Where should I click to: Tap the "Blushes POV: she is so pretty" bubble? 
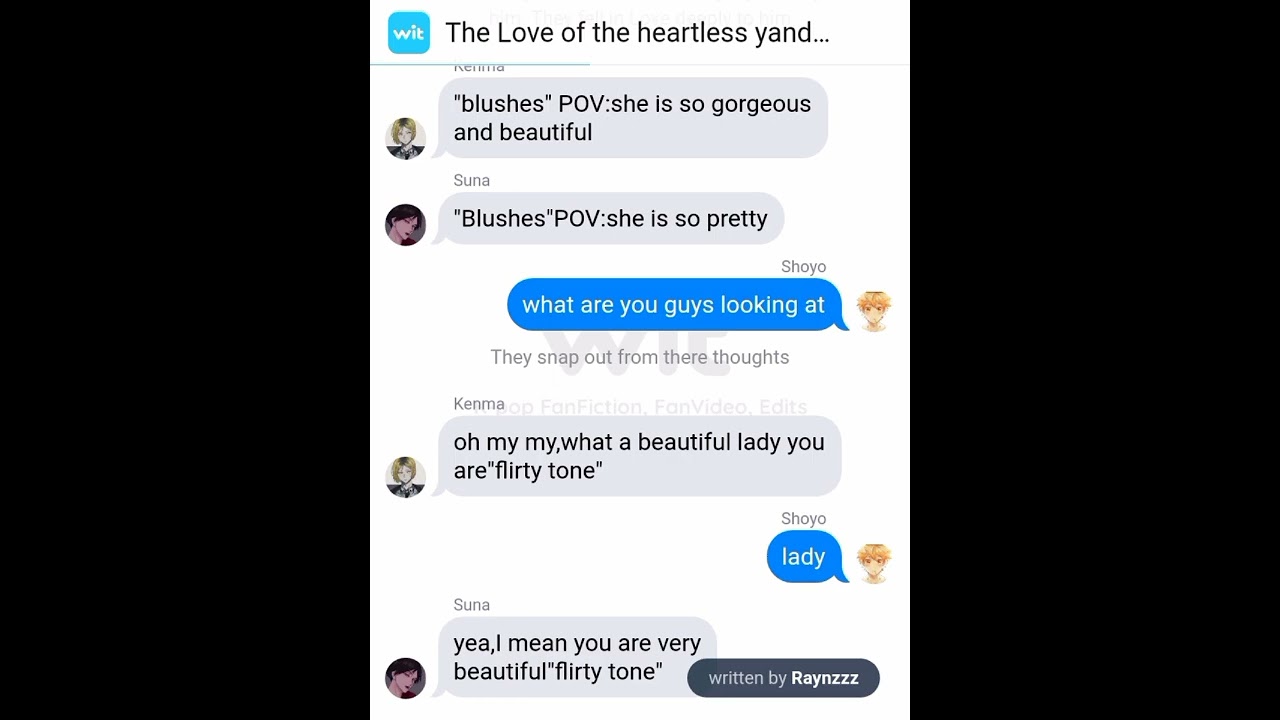pos(611,219)
